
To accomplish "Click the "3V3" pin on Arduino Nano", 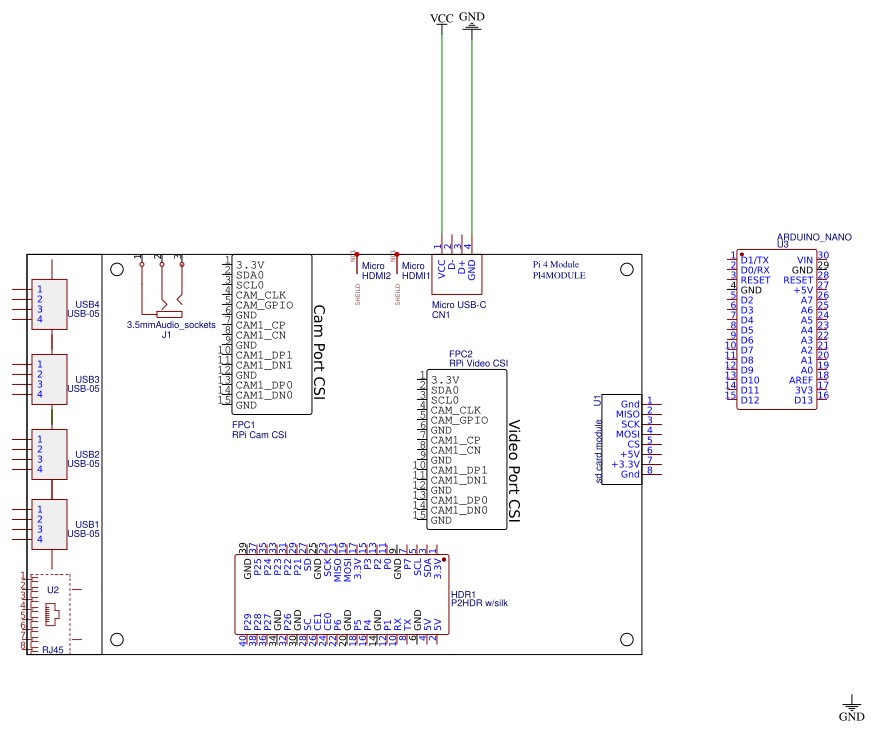I will 804,390.
